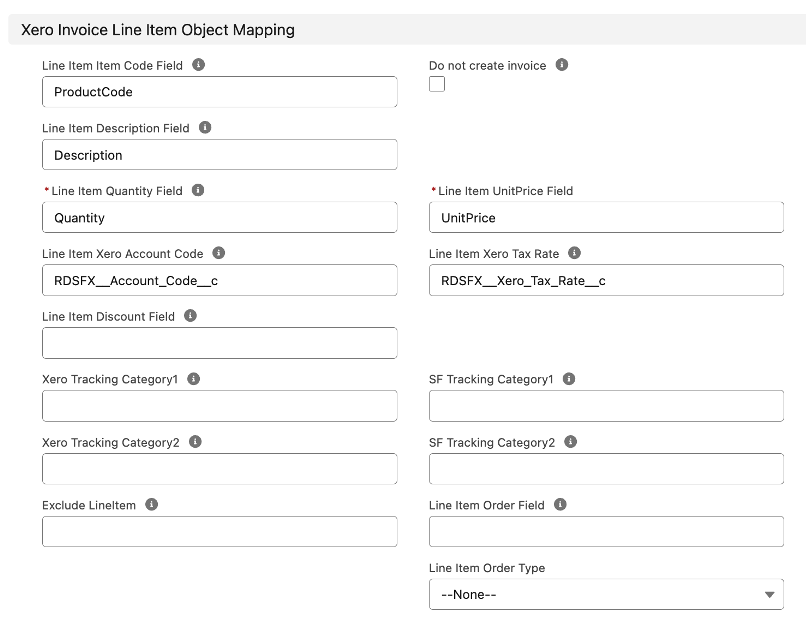Focus the SF Tracking Category1 input
Image resolution: width=810 pixels, height=624 pixels.
click(606, 406)
